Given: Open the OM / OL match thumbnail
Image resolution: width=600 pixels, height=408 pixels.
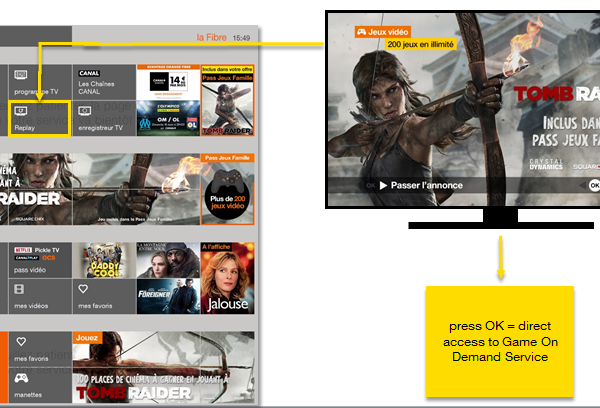Looking at the screenshot, I should pos(168,118).
